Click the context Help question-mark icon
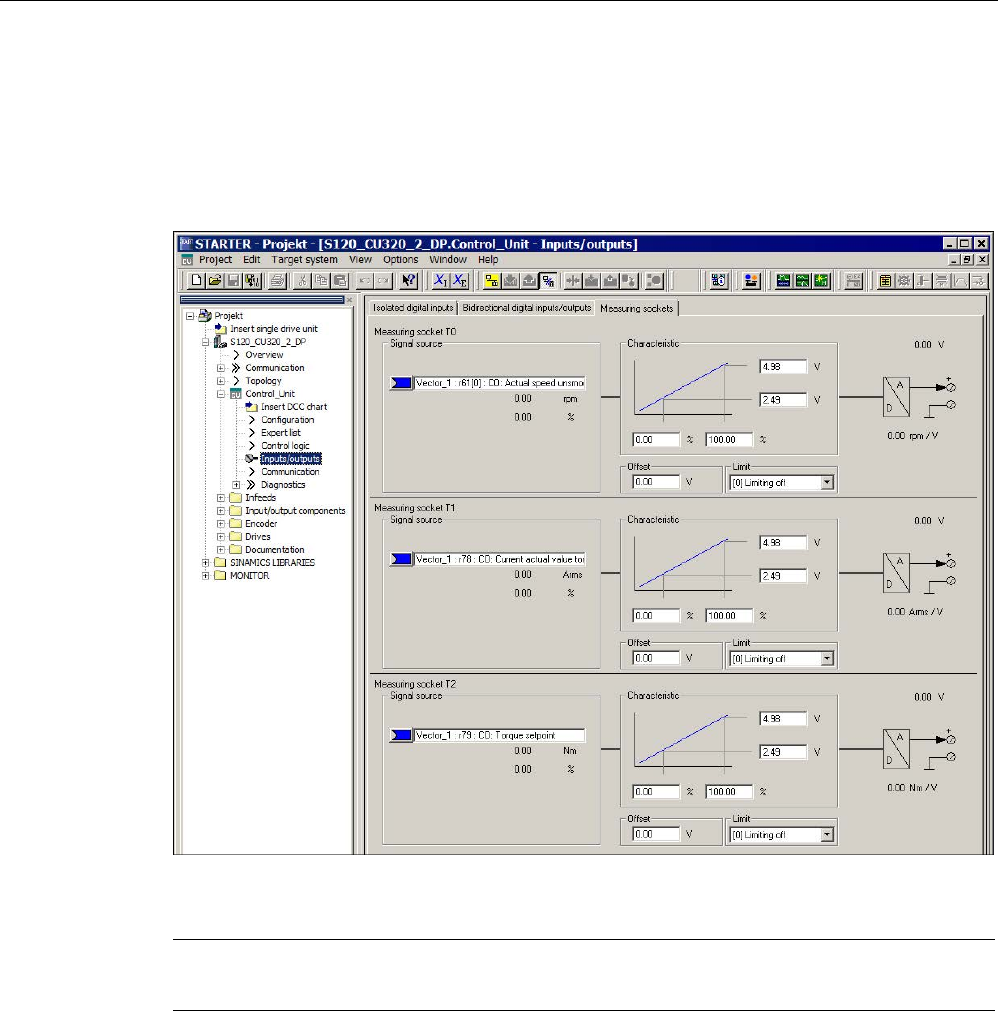The width and height of the screenshot is (998, 1011). (409, 280)
